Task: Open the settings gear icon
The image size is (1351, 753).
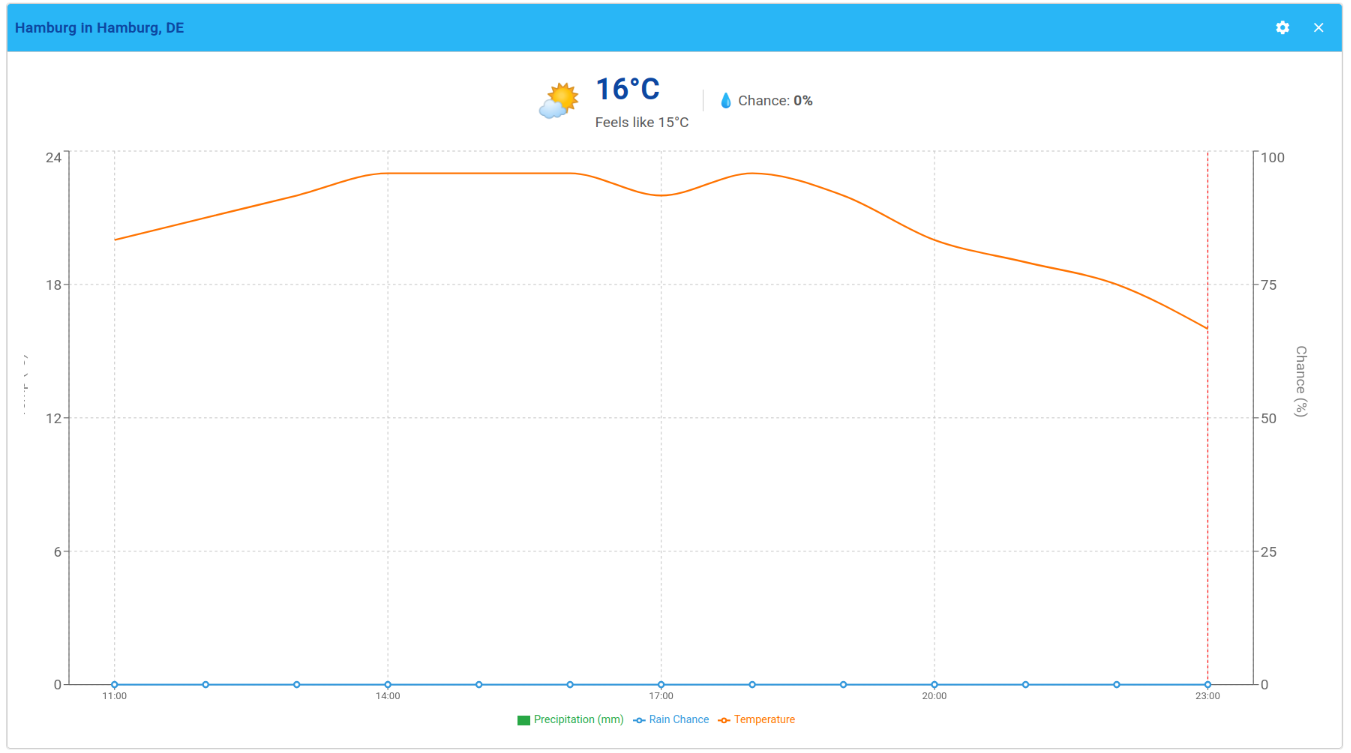Action: pos(1282,28)
